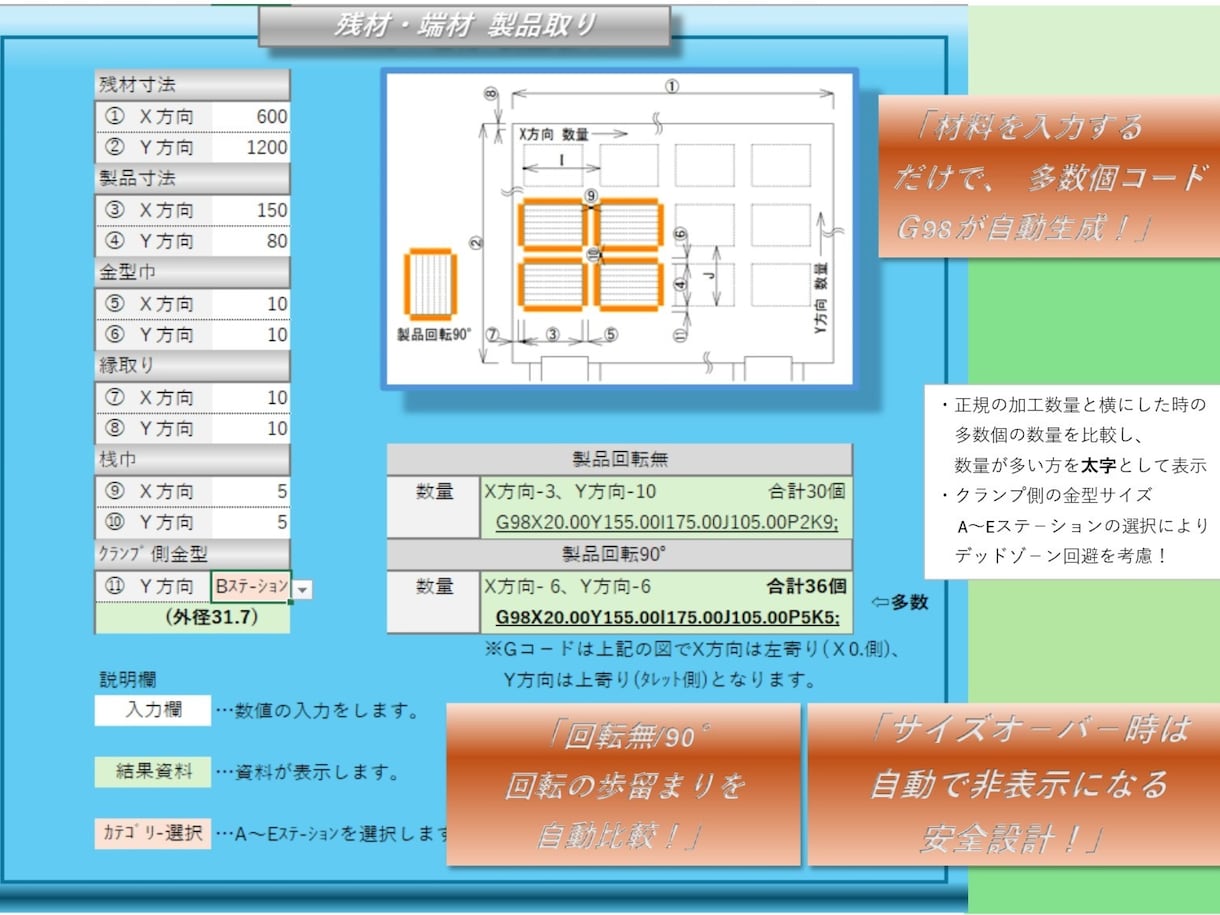Click the G98が自動生成 orange callout
The width and height of the screenshot is (1220, 915).
1049,176
